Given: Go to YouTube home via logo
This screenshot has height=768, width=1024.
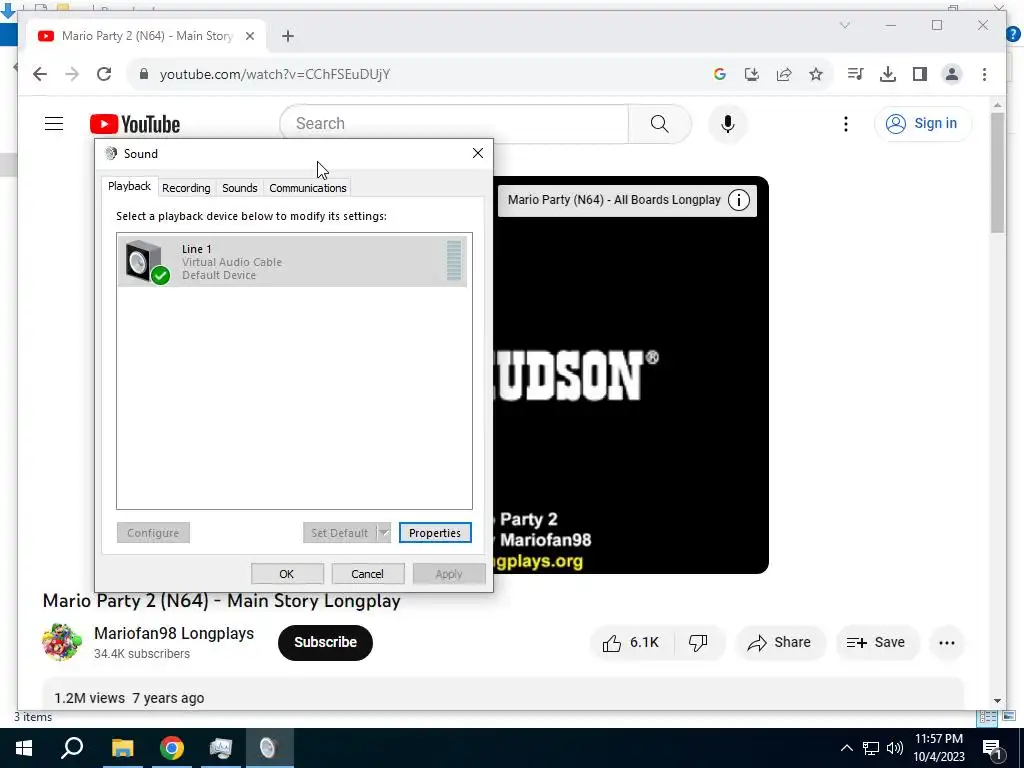Looking at the screenshot, I should click(x=135, y=124).
